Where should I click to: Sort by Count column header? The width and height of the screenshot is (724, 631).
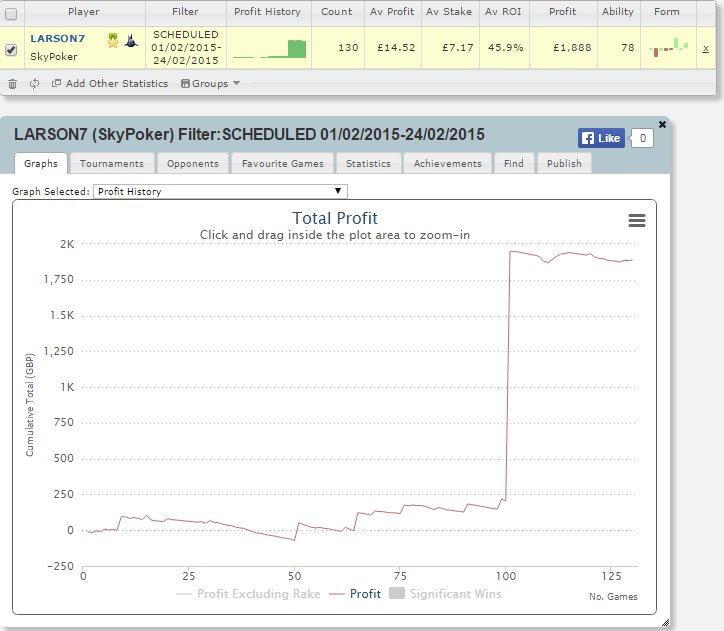[x=337, y=12]
